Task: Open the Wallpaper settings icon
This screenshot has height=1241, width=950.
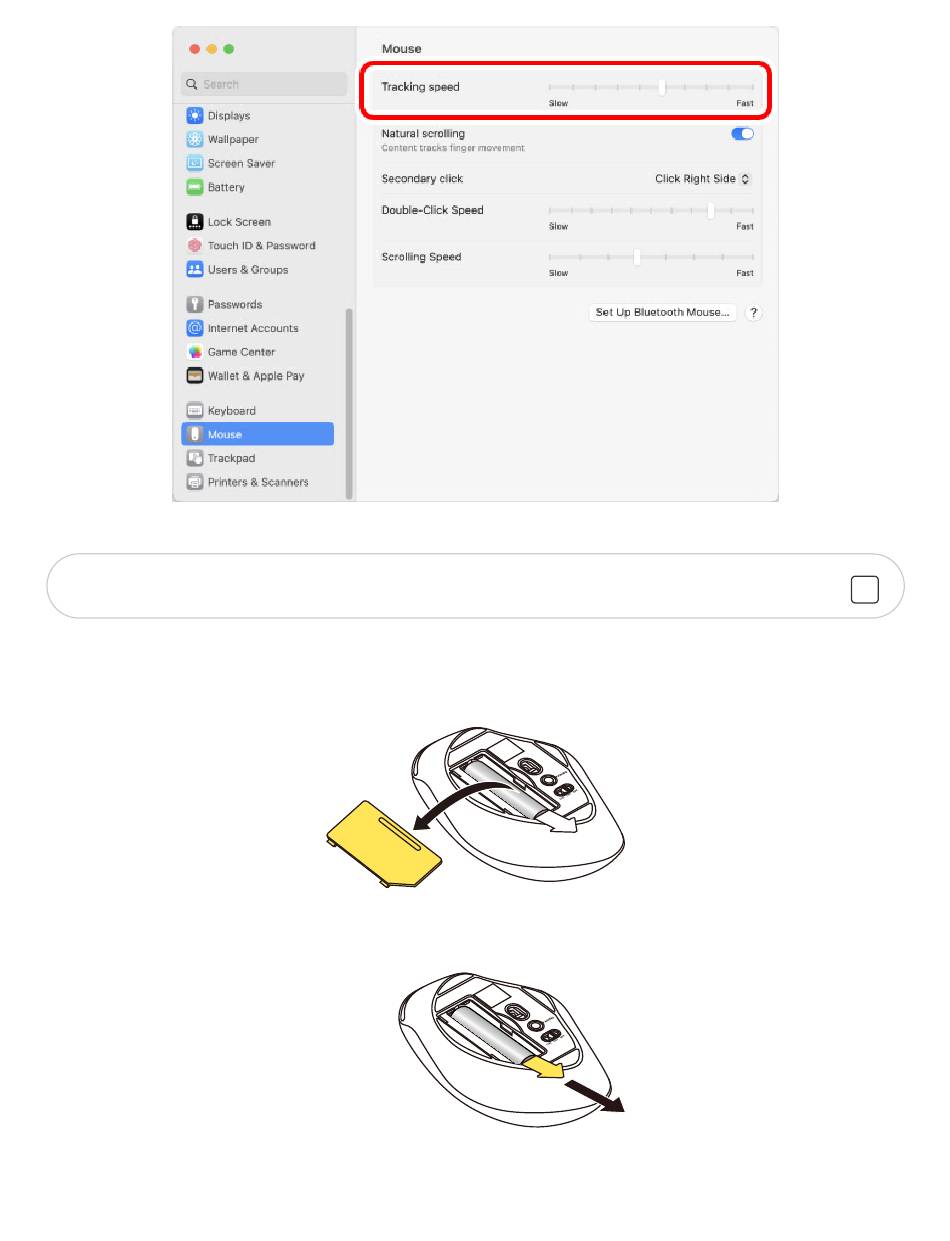Action: tap(195, 140)
